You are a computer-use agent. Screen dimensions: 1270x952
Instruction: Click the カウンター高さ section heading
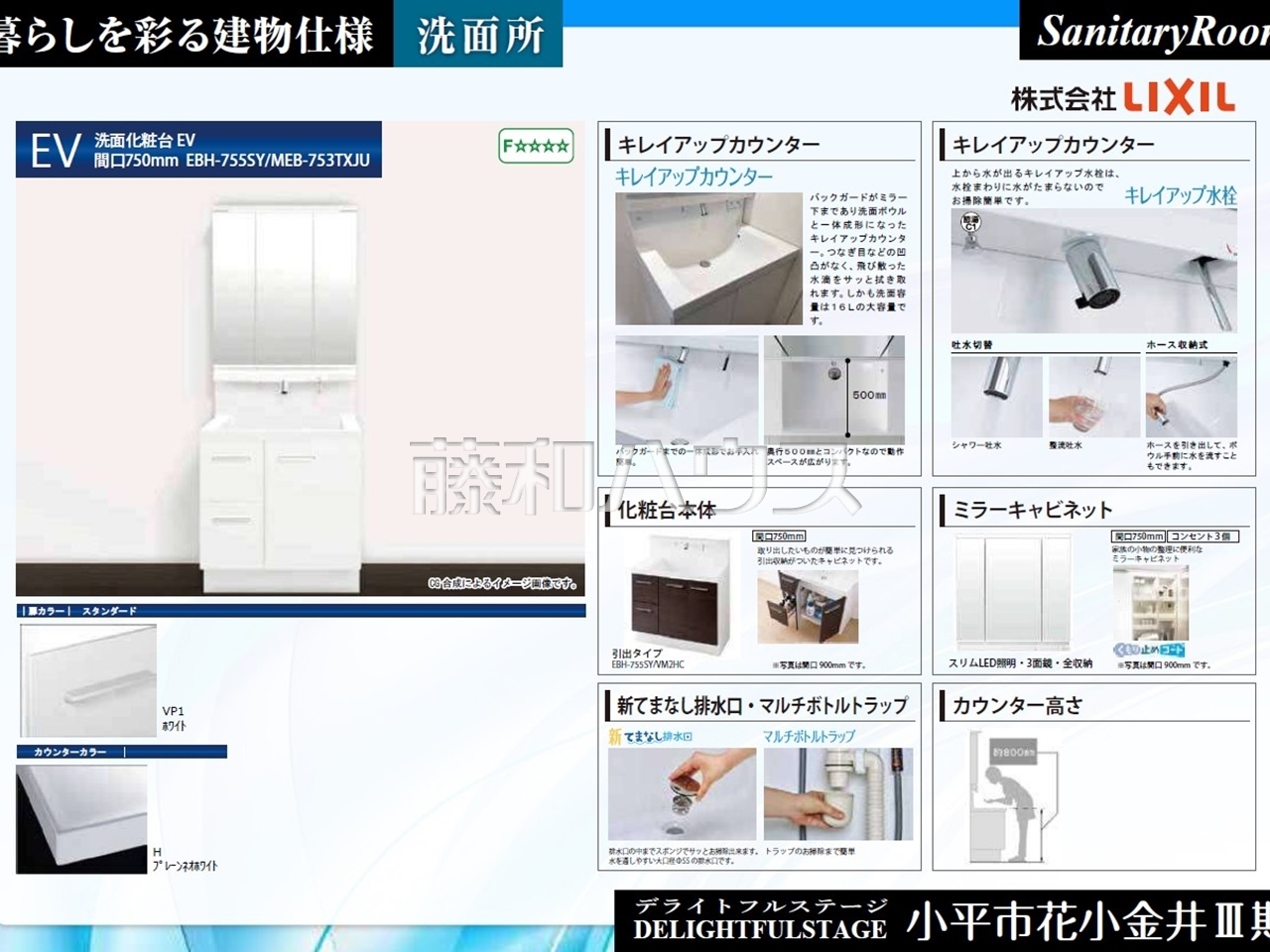(x=1017, y=705)
